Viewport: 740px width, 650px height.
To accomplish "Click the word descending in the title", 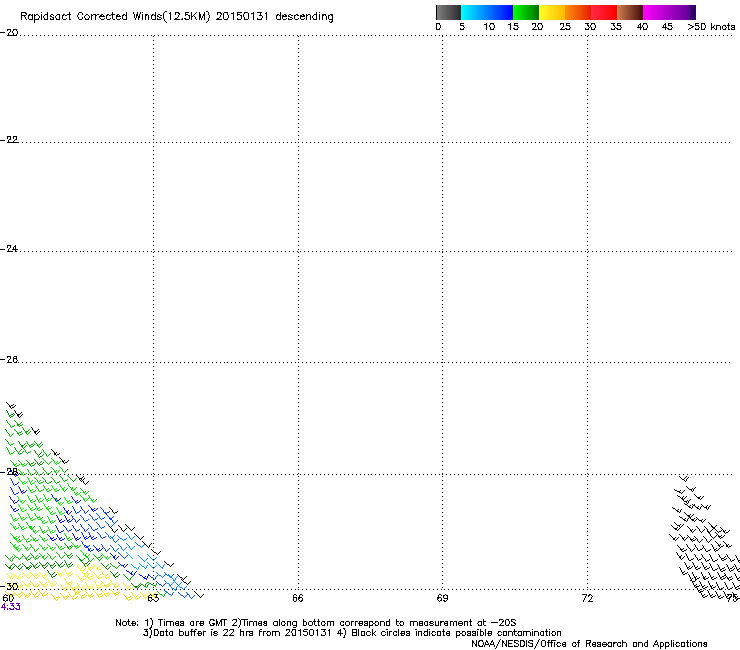I will pyautogui.click(x=304, y=17).
